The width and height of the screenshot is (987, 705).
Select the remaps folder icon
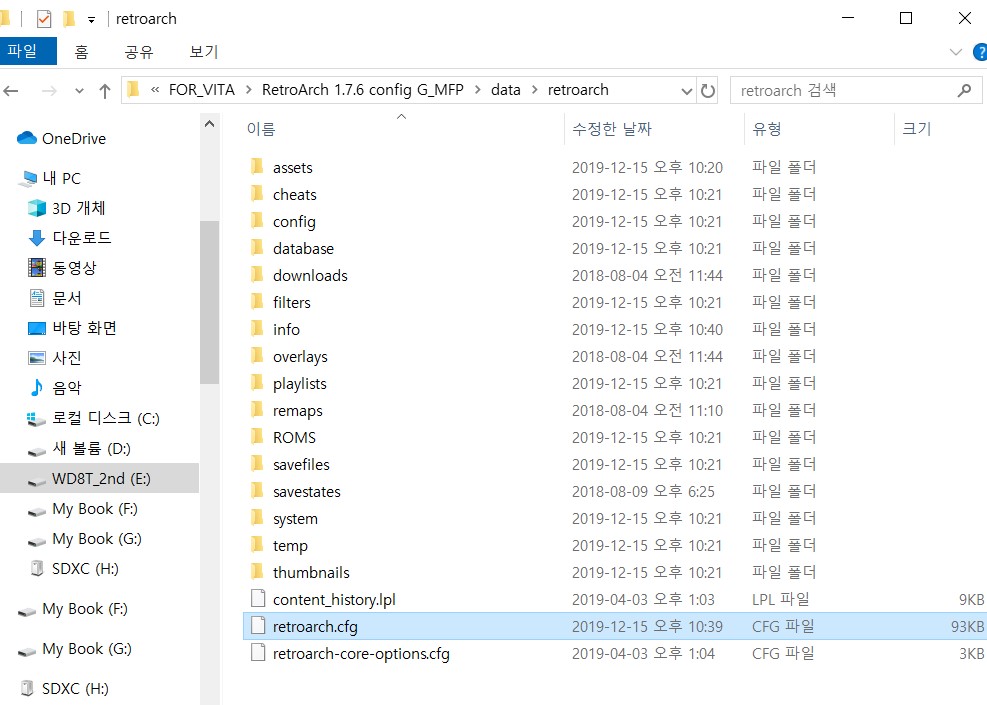click(x=257, y=410)
